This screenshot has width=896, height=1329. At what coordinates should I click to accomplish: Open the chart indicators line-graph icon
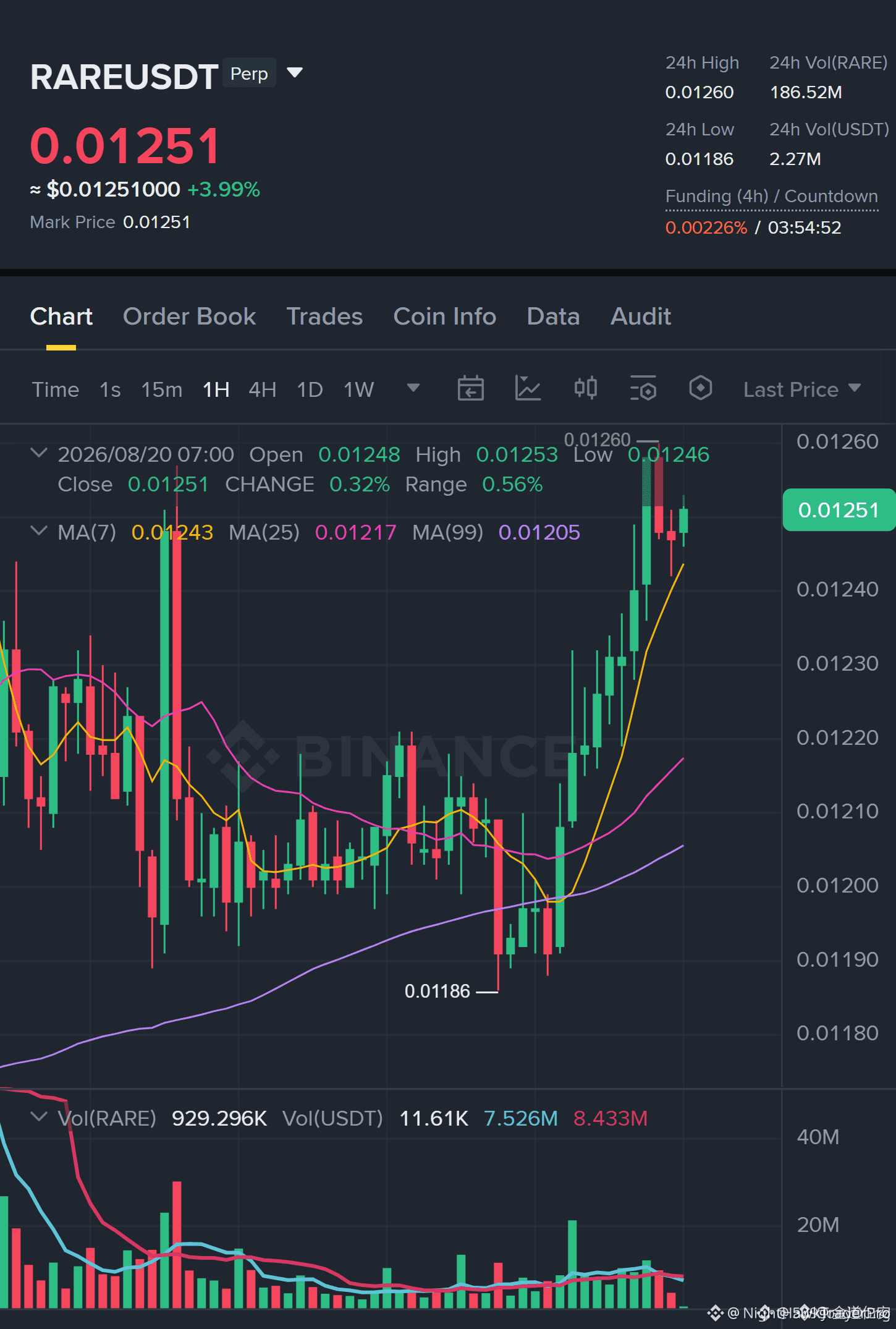(528, 389)
